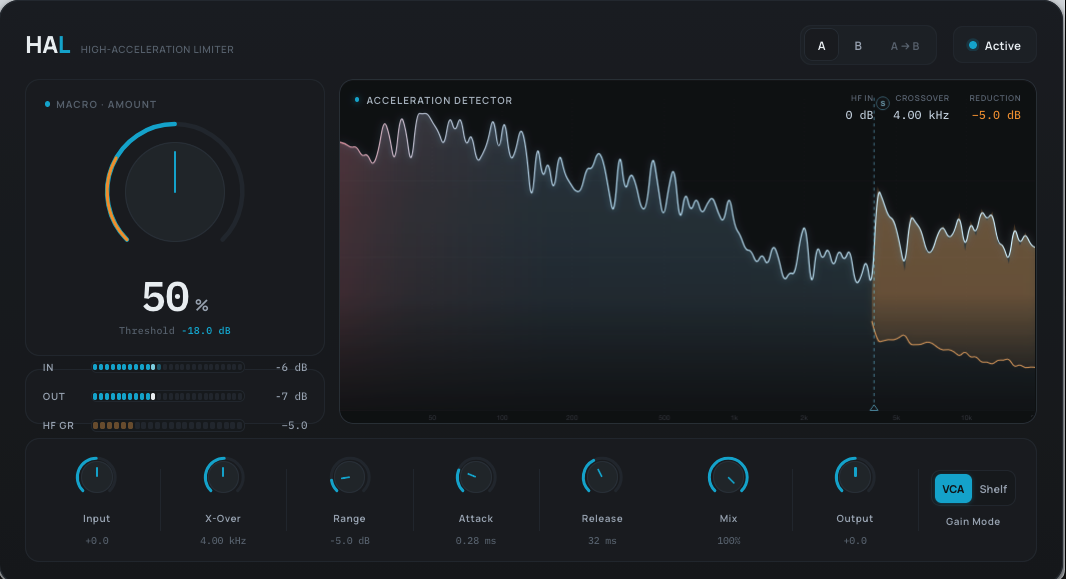Copy settings with A→B button
The image size is (1066, 579).
tap(905, 46)
